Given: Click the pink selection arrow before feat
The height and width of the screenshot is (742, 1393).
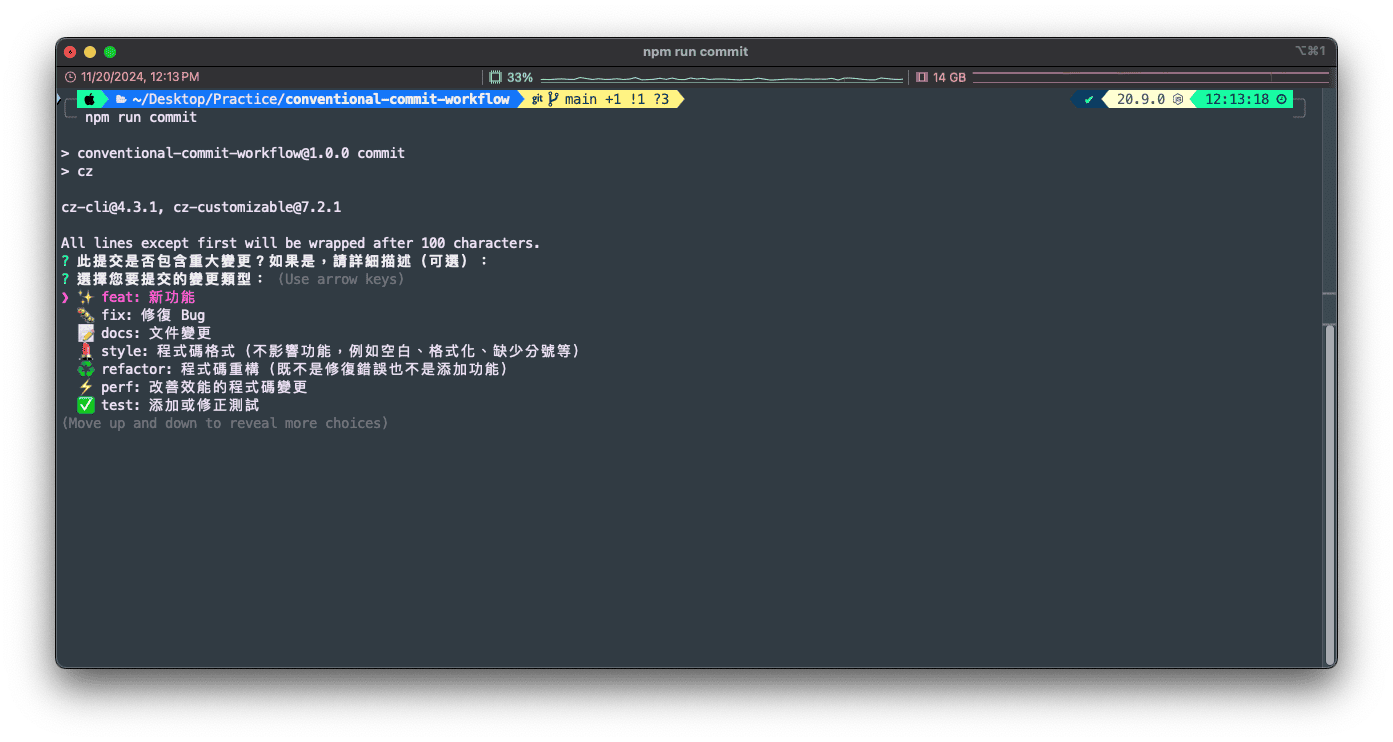Looking at the screenshot, I should pos(65,297).
